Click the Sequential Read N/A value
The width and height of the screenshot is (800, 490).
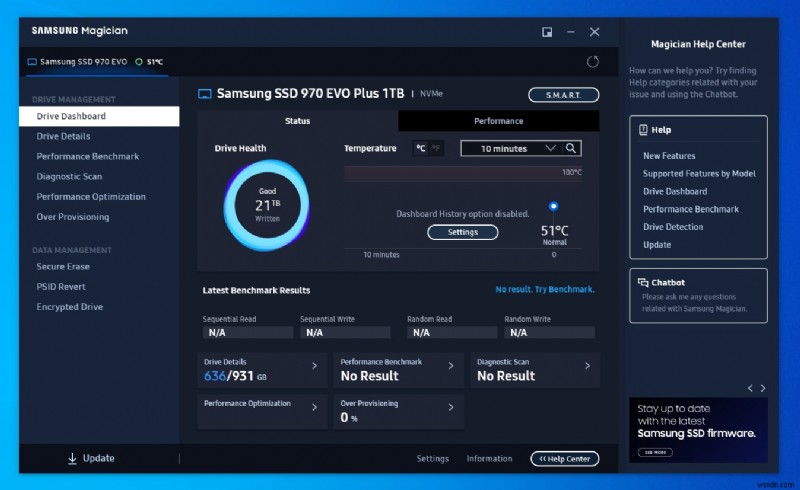[248, 333]
